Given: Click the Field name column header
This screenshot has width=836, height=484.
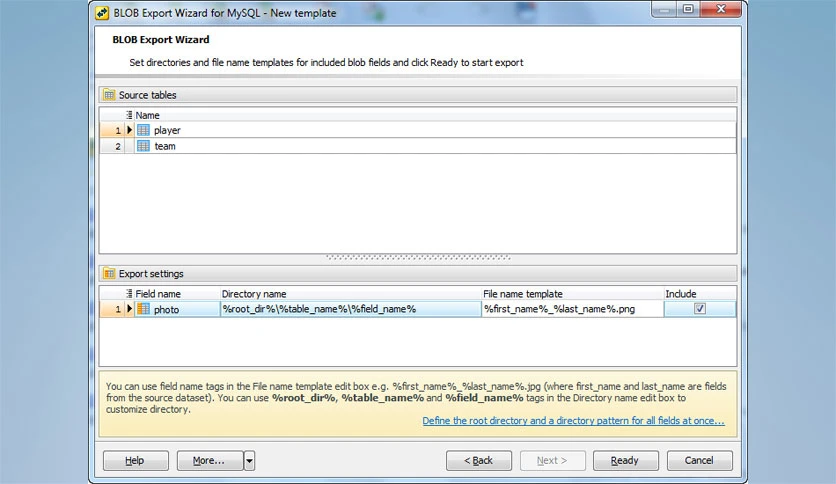Looking at the screenshot, I should point(177,294).
